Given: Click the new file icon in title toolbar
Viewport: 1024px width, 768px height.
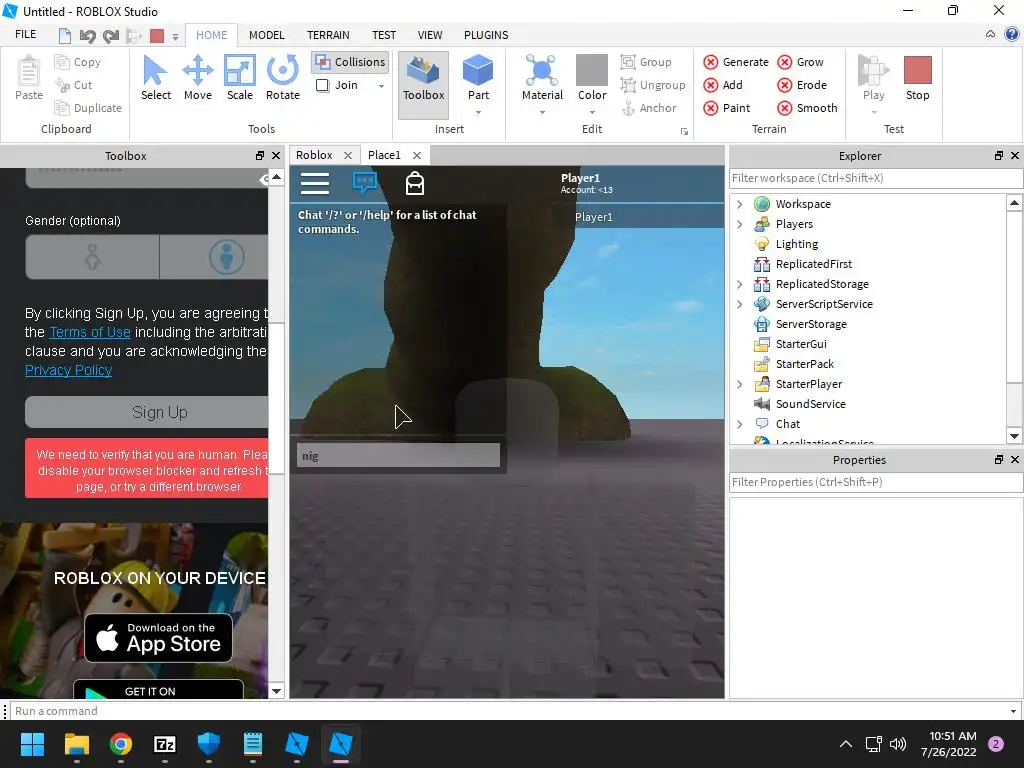Looking at the screenshot, I should coord(65,36).
